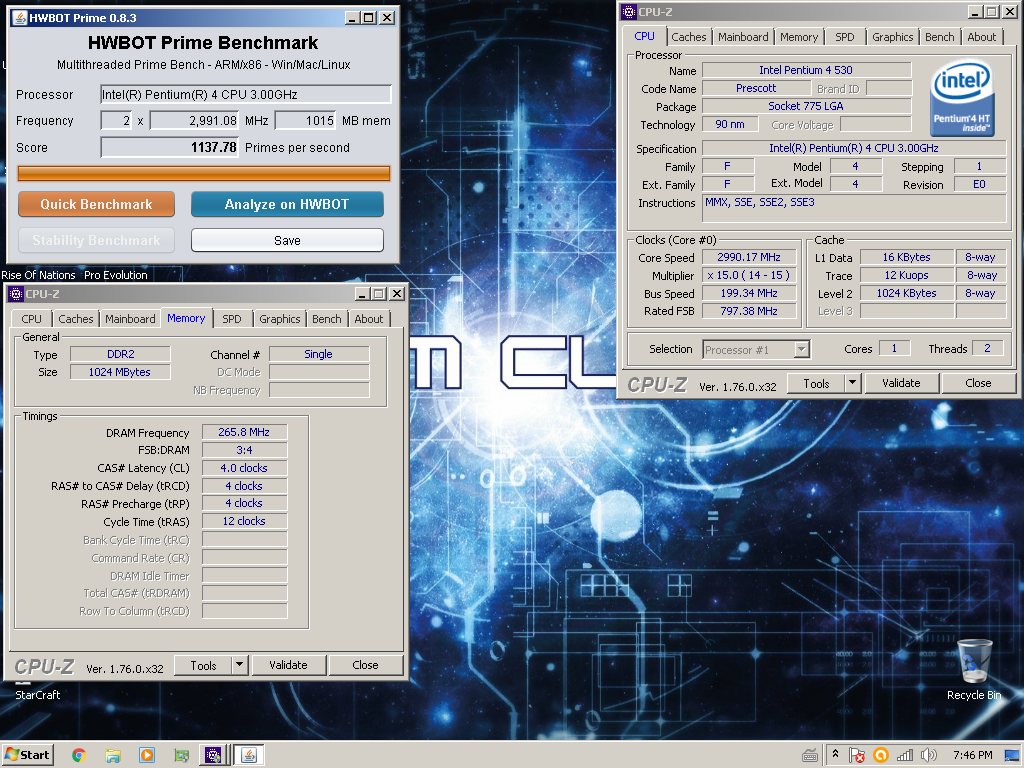1024x768 pixels.
Task: Click the Memory Type value DDR2
Action: (x=121, y=354)
